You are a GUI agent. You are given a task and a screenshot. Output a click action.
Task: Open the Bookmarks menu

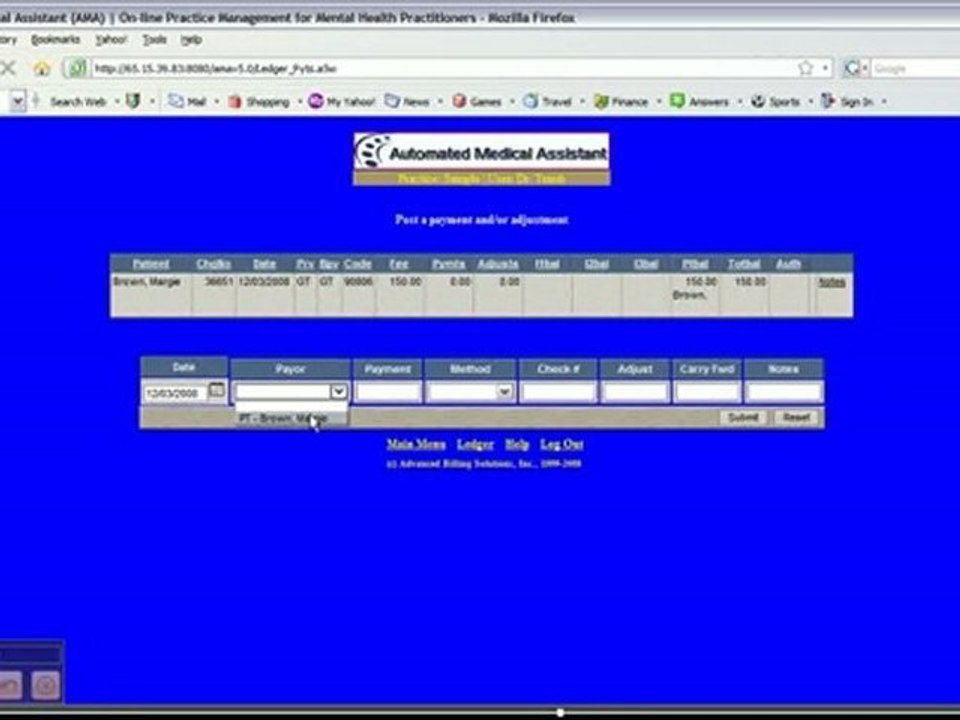tap(56, 40)
